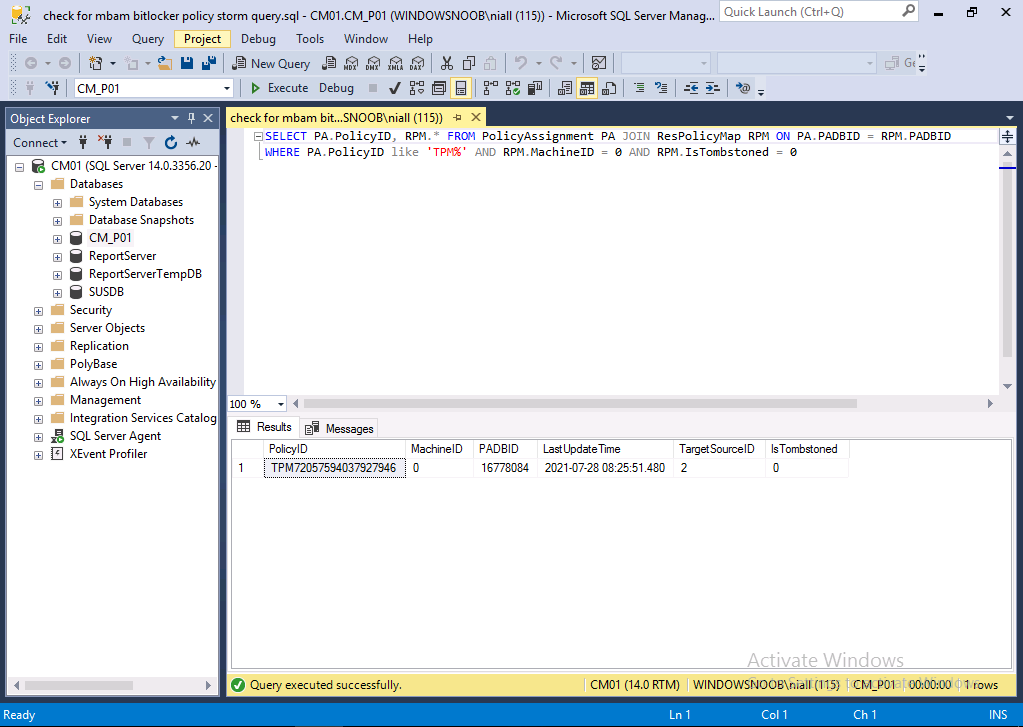Open the CM_P01 available databases dropdown

coord(226,88)
